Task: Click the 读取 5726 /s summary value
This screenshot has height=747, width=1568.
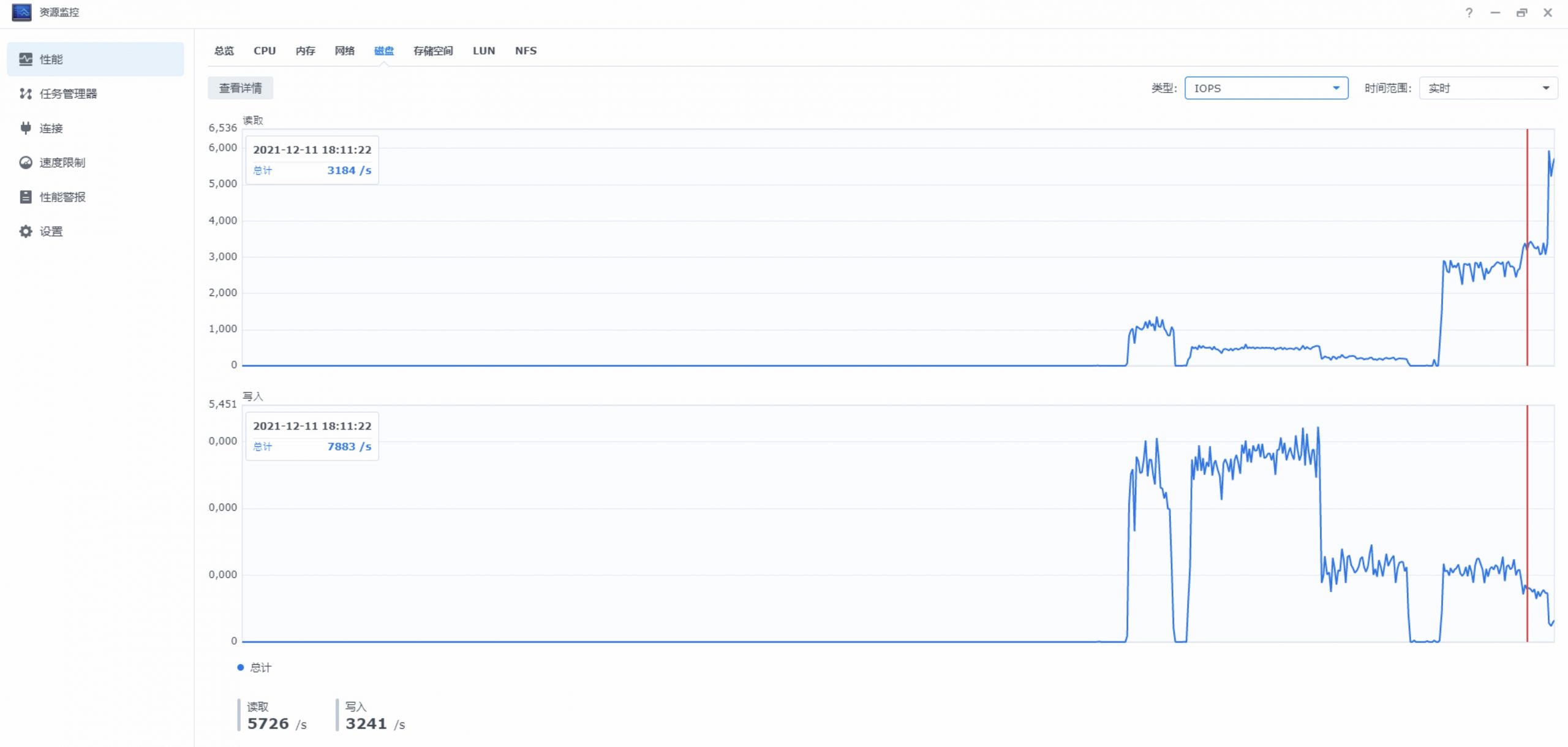Action: tap(277, 724)
